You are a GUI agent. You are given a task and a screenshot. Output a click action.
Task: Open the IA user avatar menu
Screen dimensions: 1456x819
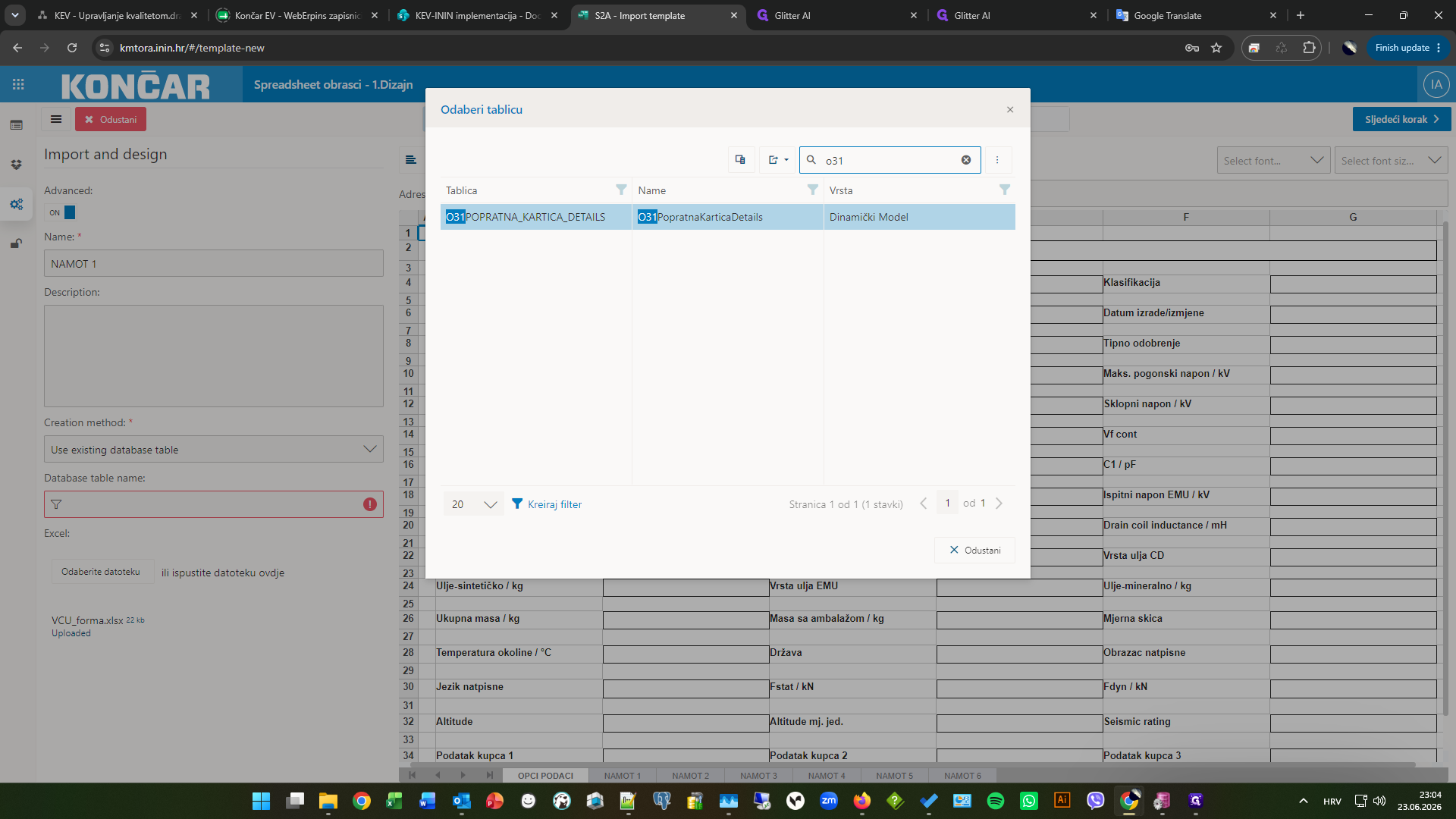tap(1436, 85)
